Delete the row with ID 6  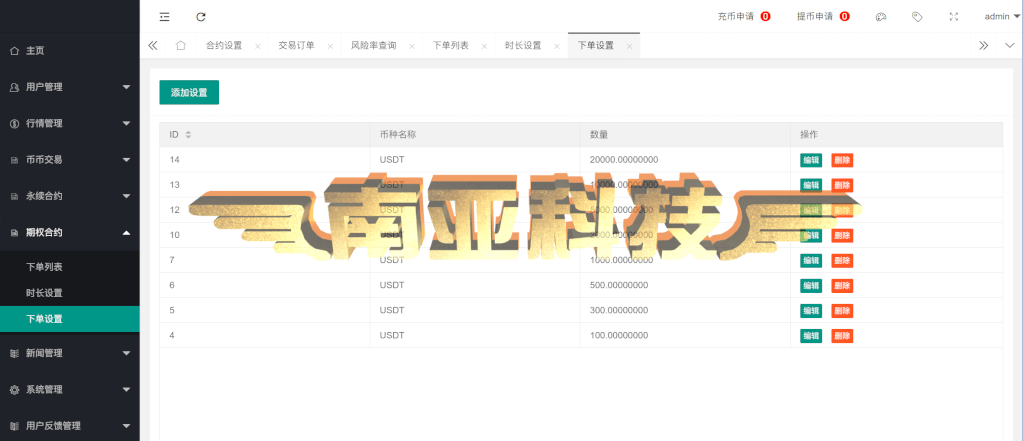[x=842, y=286]
